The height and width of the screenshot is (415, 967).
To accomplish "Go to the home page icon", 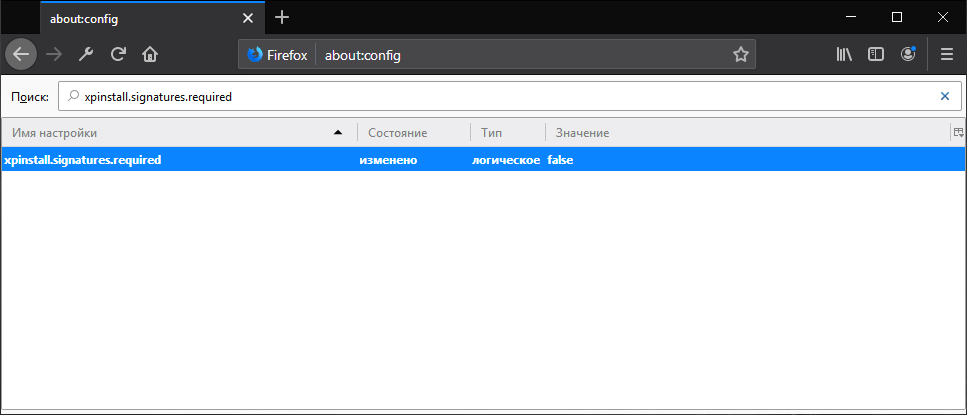I will (x=150, y=54).
